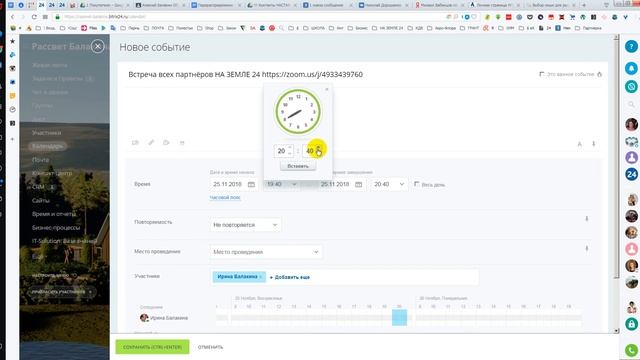Click the Pocket extension icon
The height and width of the screenshot is (360, 640).
(x=530, y=17)
